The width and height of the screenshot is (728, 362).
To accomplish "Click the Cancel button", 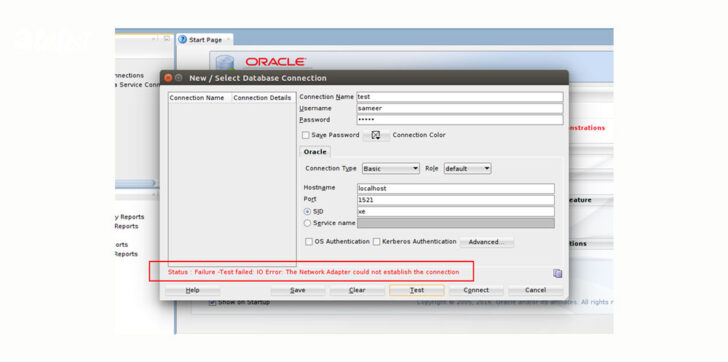I will coord(535,290).
